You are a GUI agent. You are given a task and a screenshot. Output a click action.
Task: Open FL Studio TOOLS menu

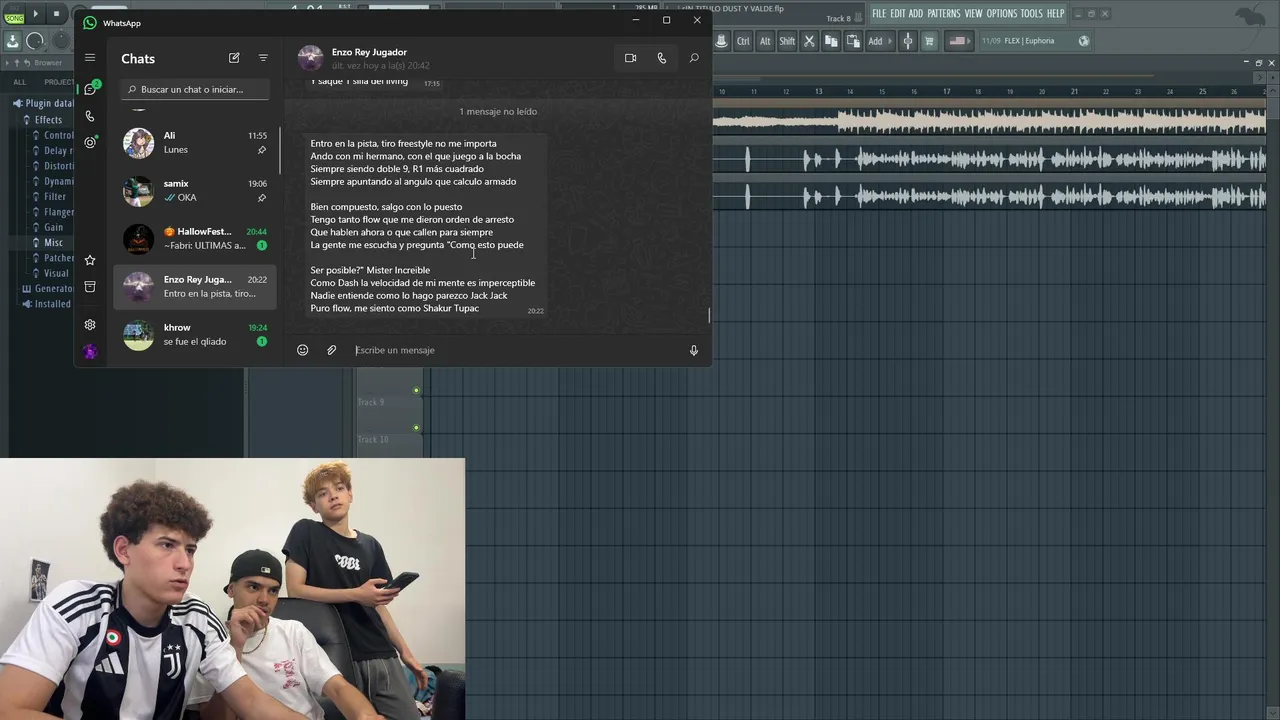(x=1031, y=13)
